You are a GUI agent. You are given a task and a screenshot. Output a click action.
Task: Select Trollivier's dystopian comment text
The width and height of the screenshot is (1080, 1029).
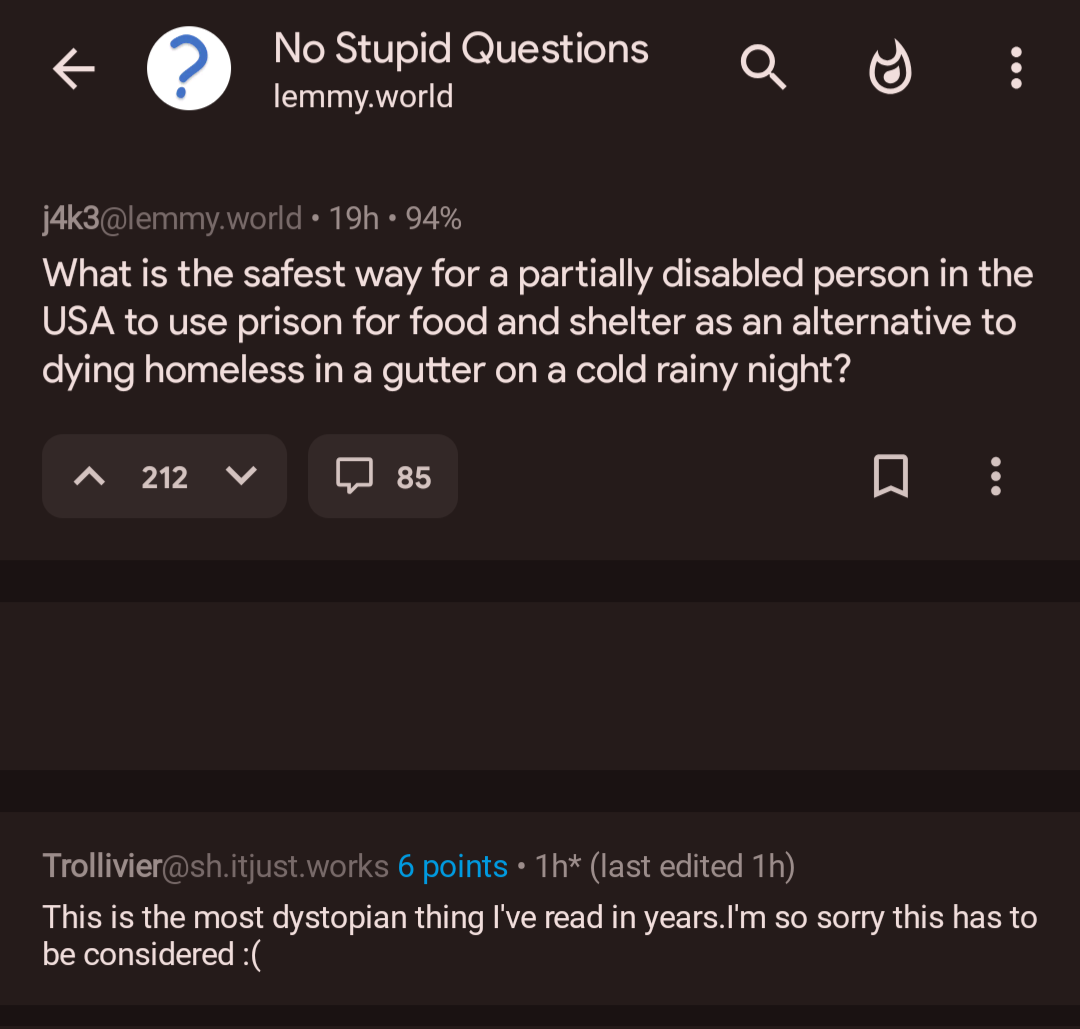[x=540, y=935]
